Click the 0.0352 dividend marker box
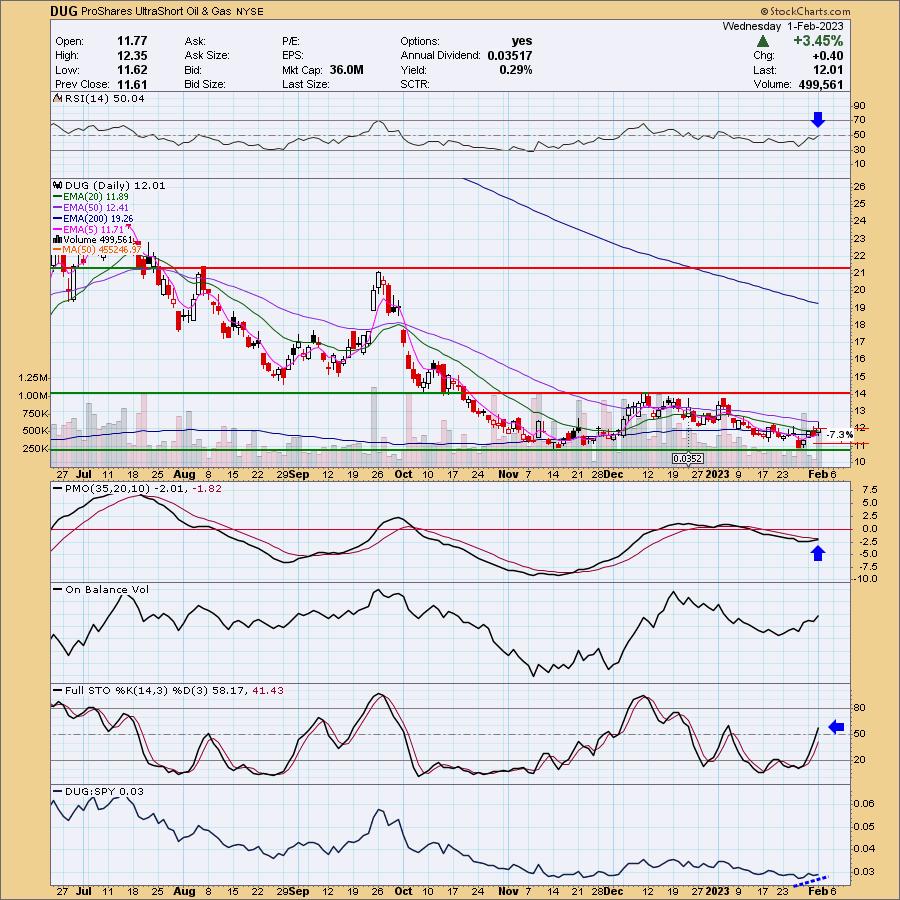 (688, 458)
